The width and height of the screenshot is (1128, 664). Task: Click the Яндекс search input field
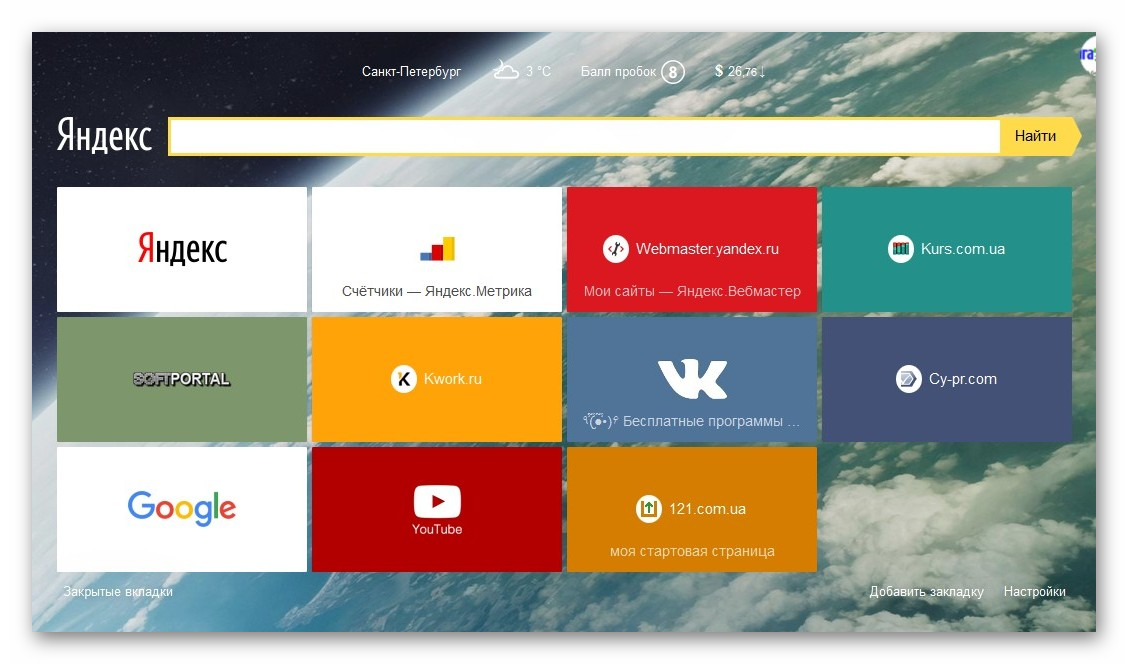pos(584,136)
